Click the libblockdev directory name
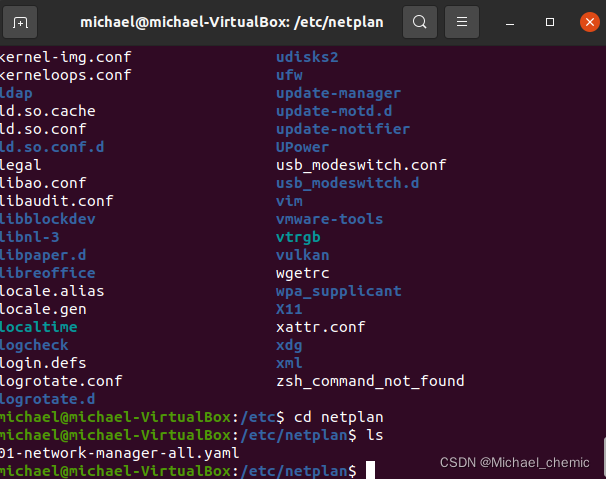Image resolution: width=606 pixels, height=479 pixels. [x=48, y=219]
